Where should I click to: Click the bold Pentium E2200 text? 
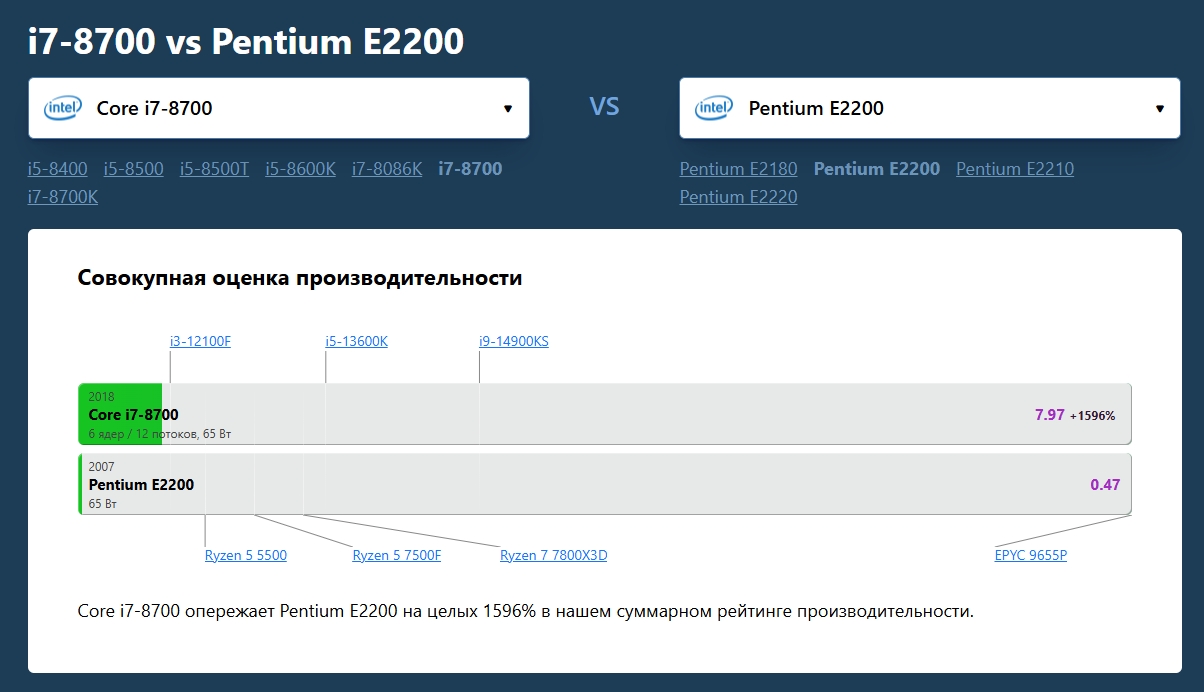tap(877, 169)
